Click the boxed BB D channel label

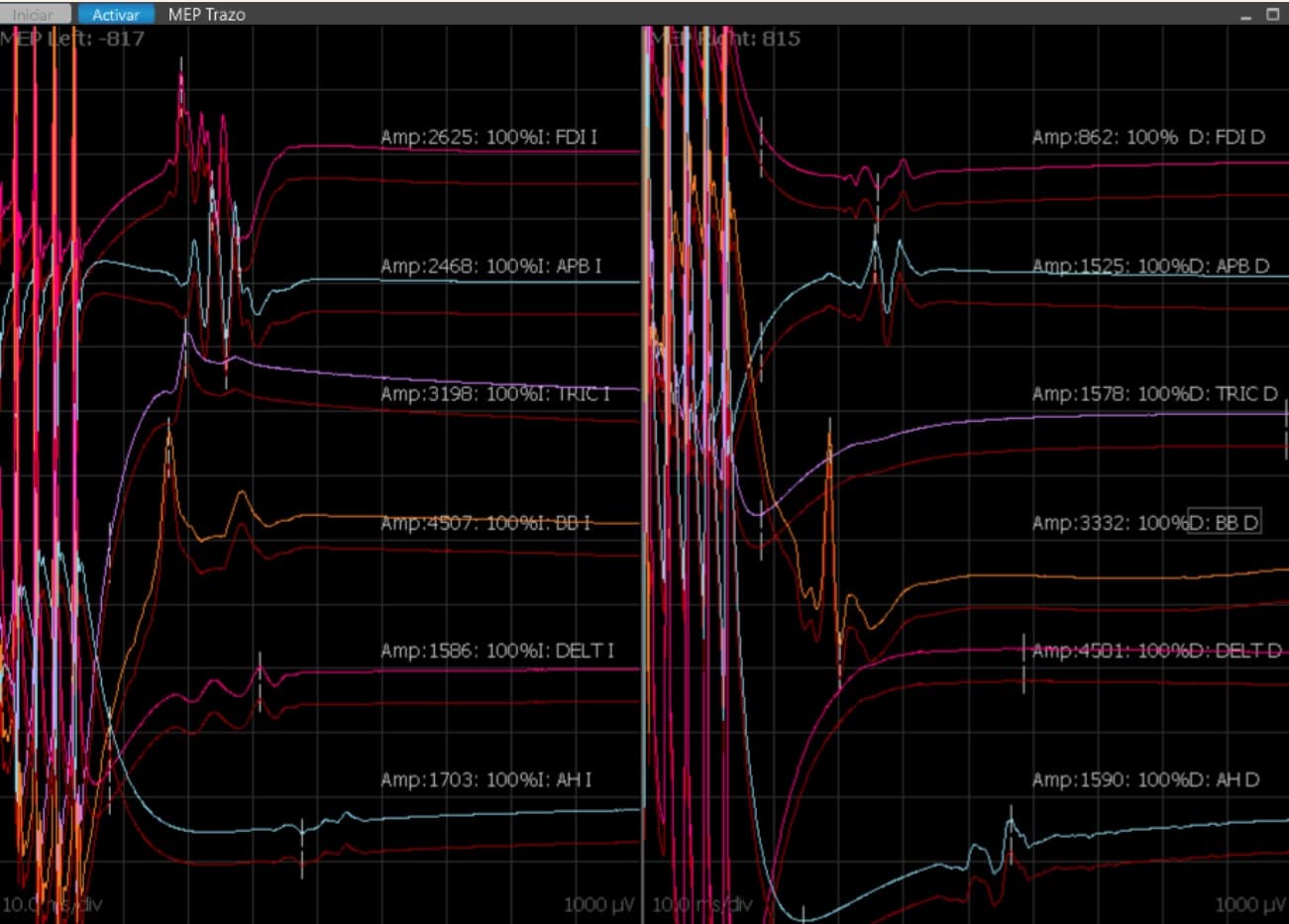(1225, 522)
